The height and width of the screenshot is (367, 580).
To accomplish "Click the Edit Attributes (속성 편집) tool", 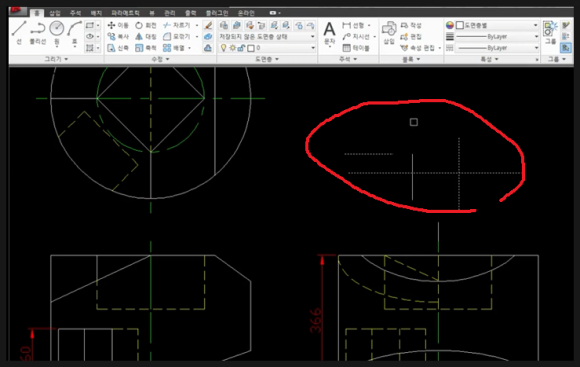I will 418,48.
